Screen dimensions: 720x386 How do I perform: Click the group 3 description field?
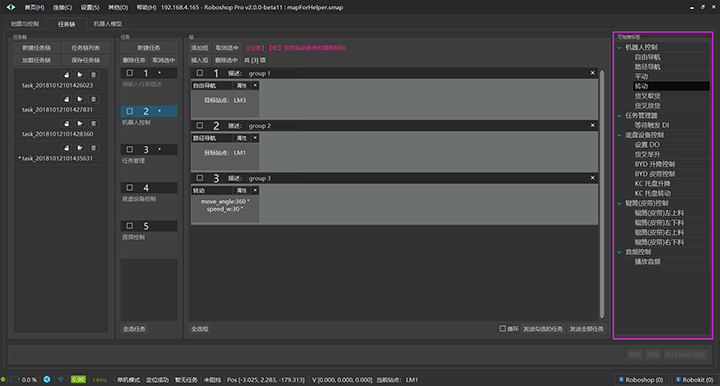(274, 178)
